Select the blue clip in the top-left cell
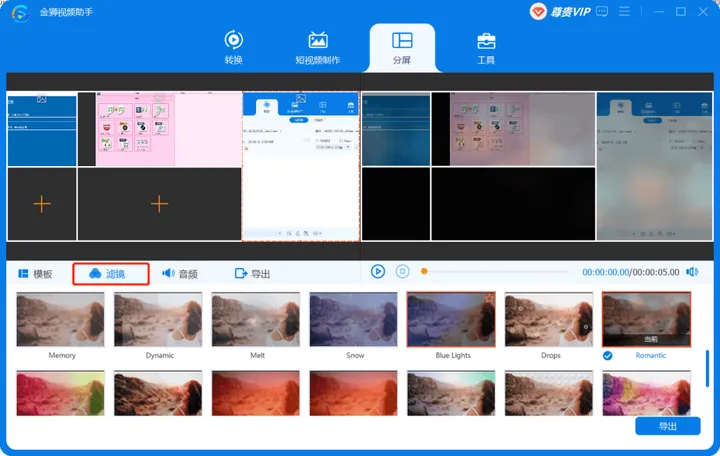 [x=42, y=131]
